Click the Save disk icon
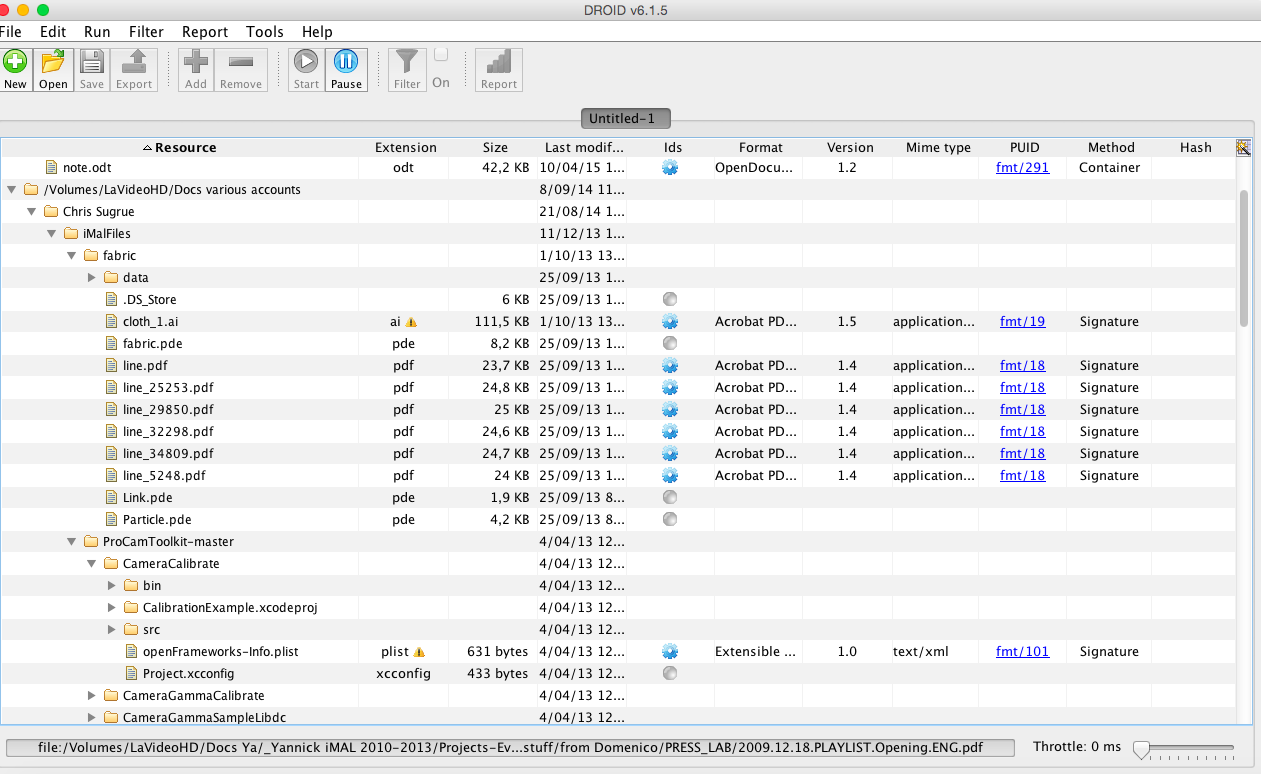This screenshot has width=1261, height=774. coord(92,63)
